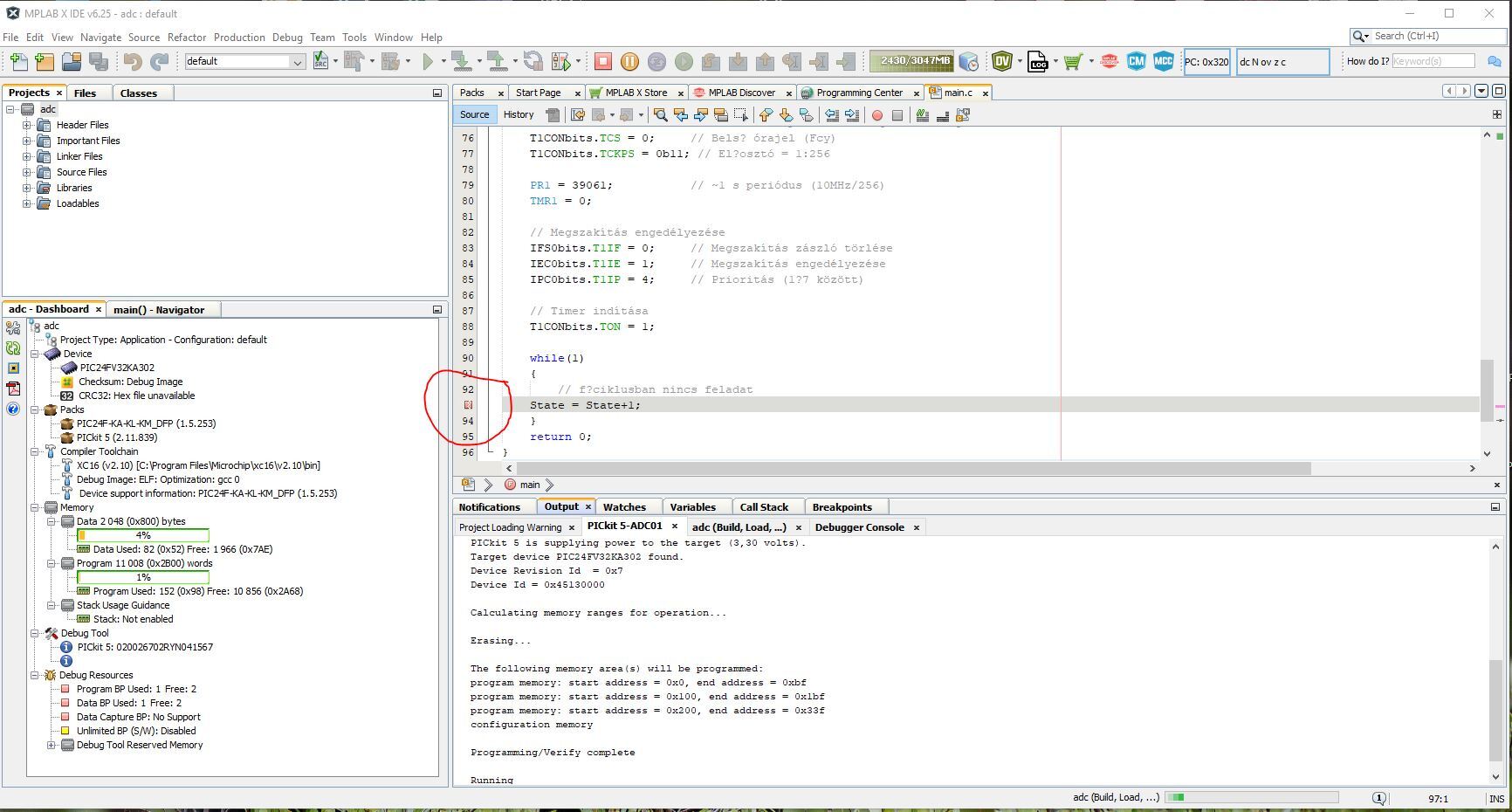
Task: Select Loadables in the Projects tree
Action: (x=78, y=203)
